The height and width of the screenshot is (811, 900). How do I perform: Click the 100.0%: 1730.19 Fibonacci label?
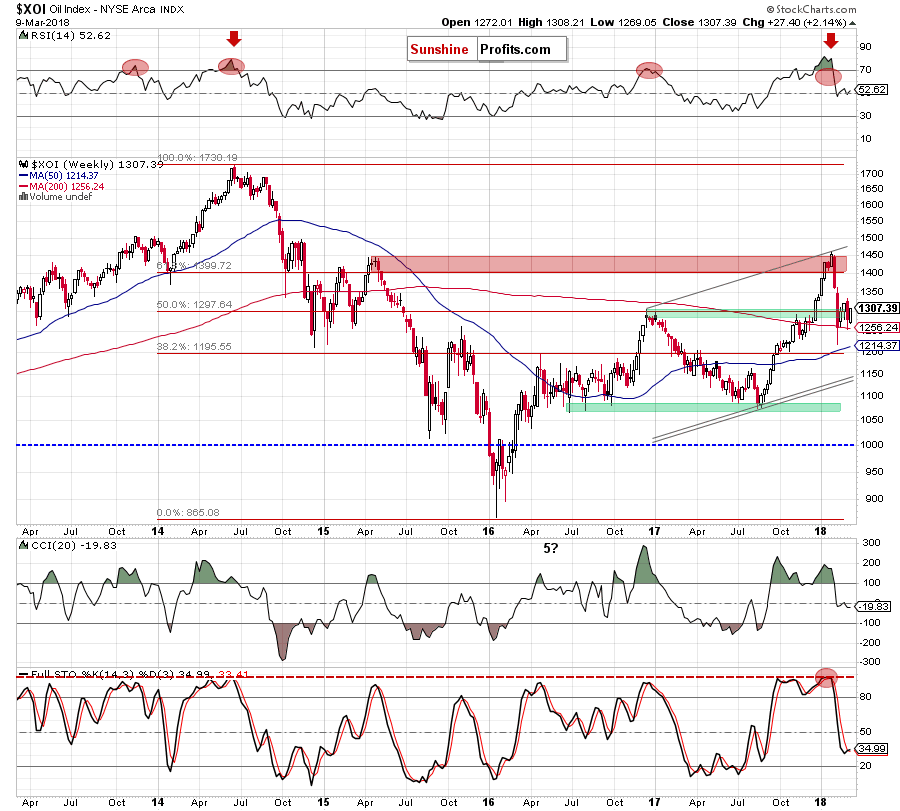click(197, 157)
